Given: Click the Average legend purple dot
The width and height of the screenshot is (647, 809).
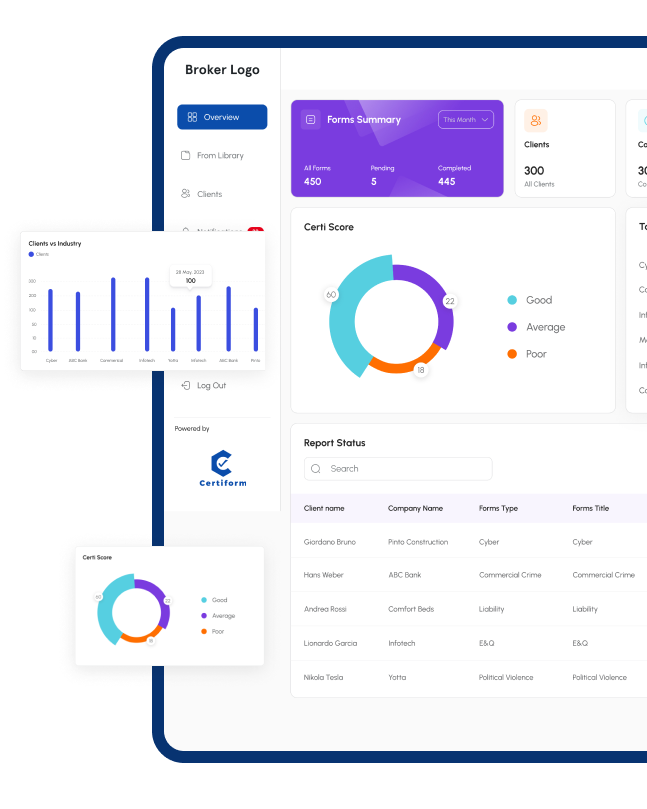Looking at the screenshot, I should [x=512, y=327].
